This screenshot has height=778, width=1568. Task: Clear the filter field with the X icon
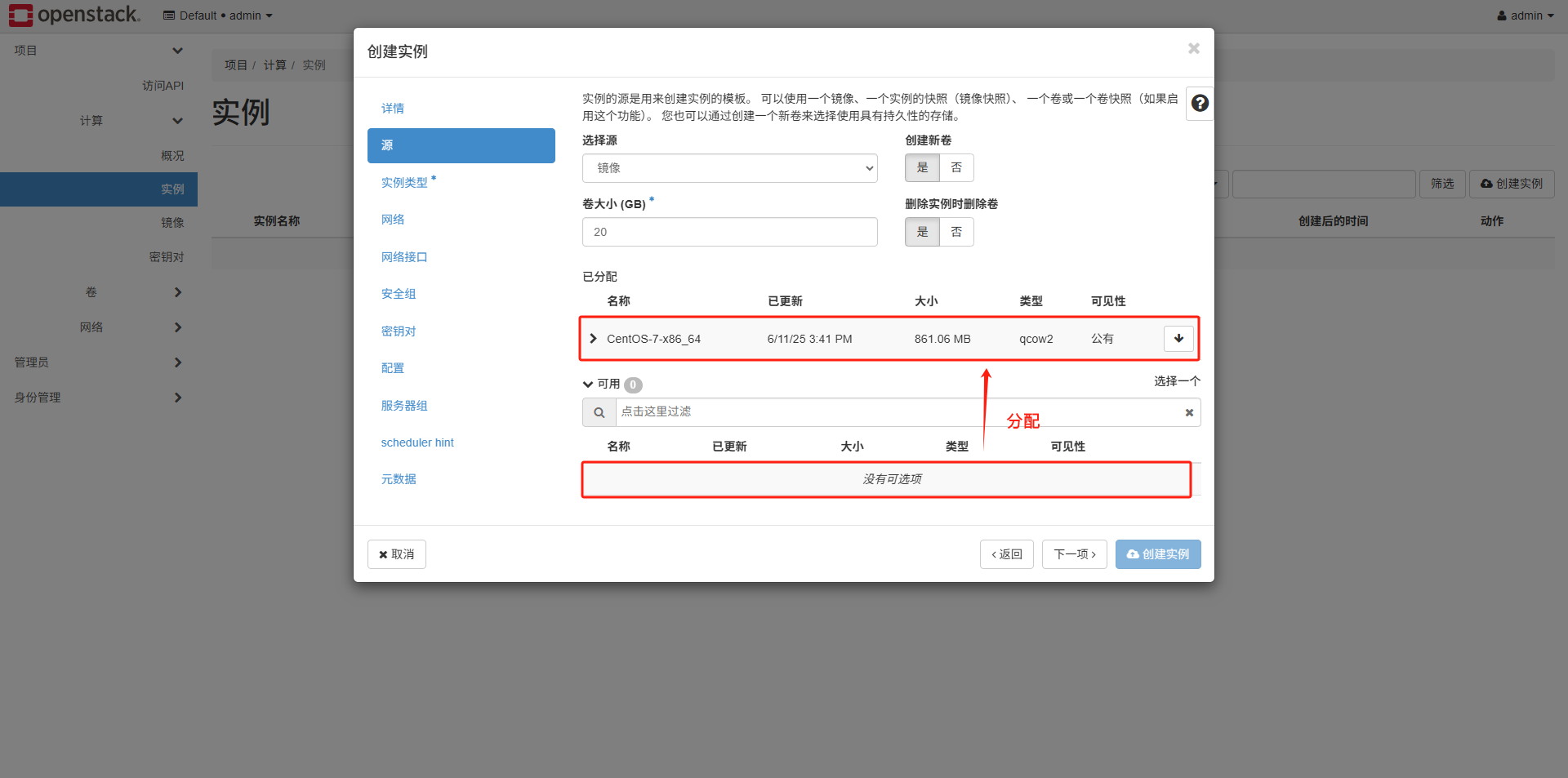[x=1189, y=412]
